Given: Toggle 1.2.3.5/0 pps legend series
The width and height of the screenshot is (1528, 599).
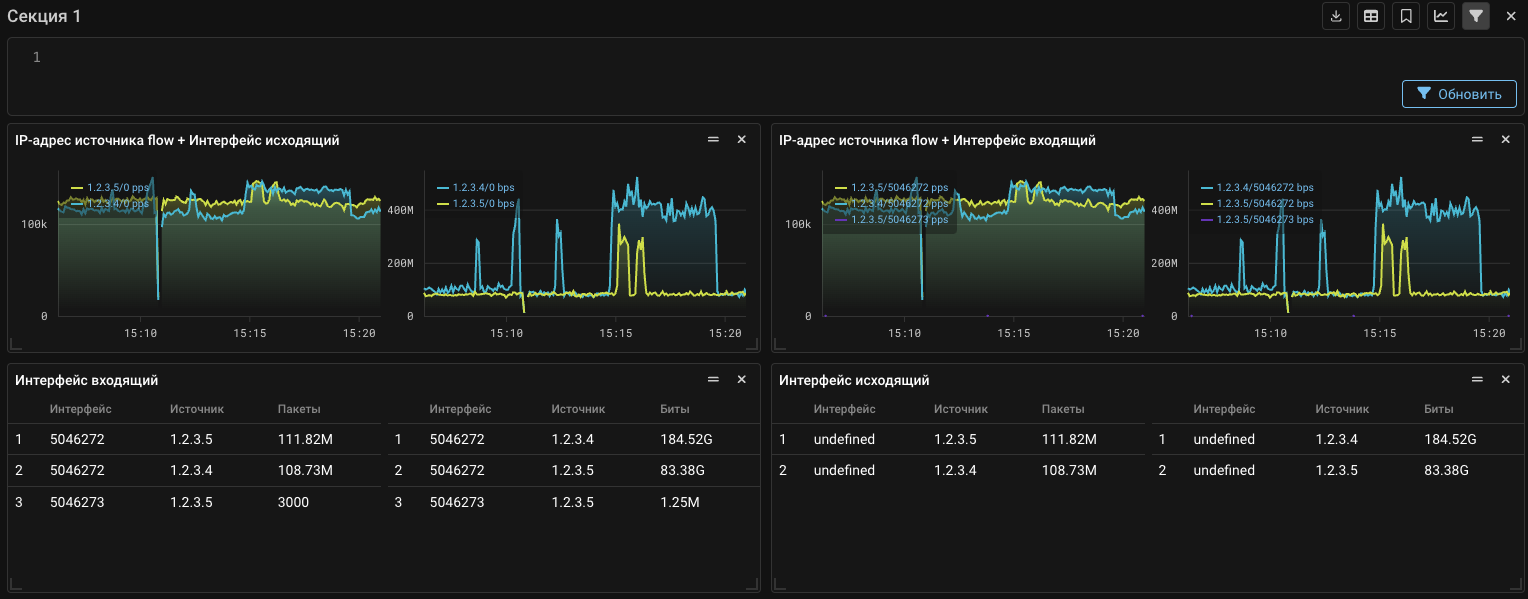Looking at the screenshot, I should point(117,188).
